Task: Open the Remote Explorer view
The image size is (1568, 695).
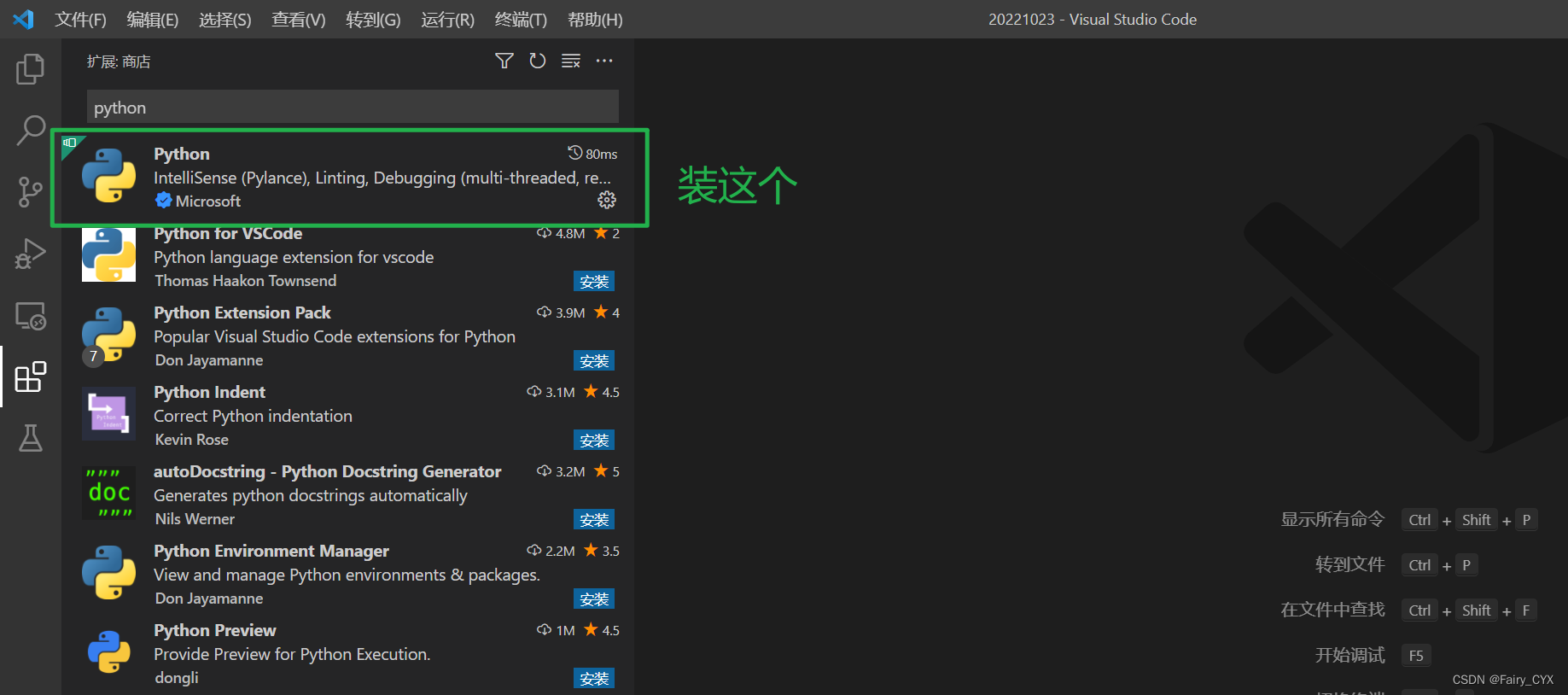Action: 31,315
